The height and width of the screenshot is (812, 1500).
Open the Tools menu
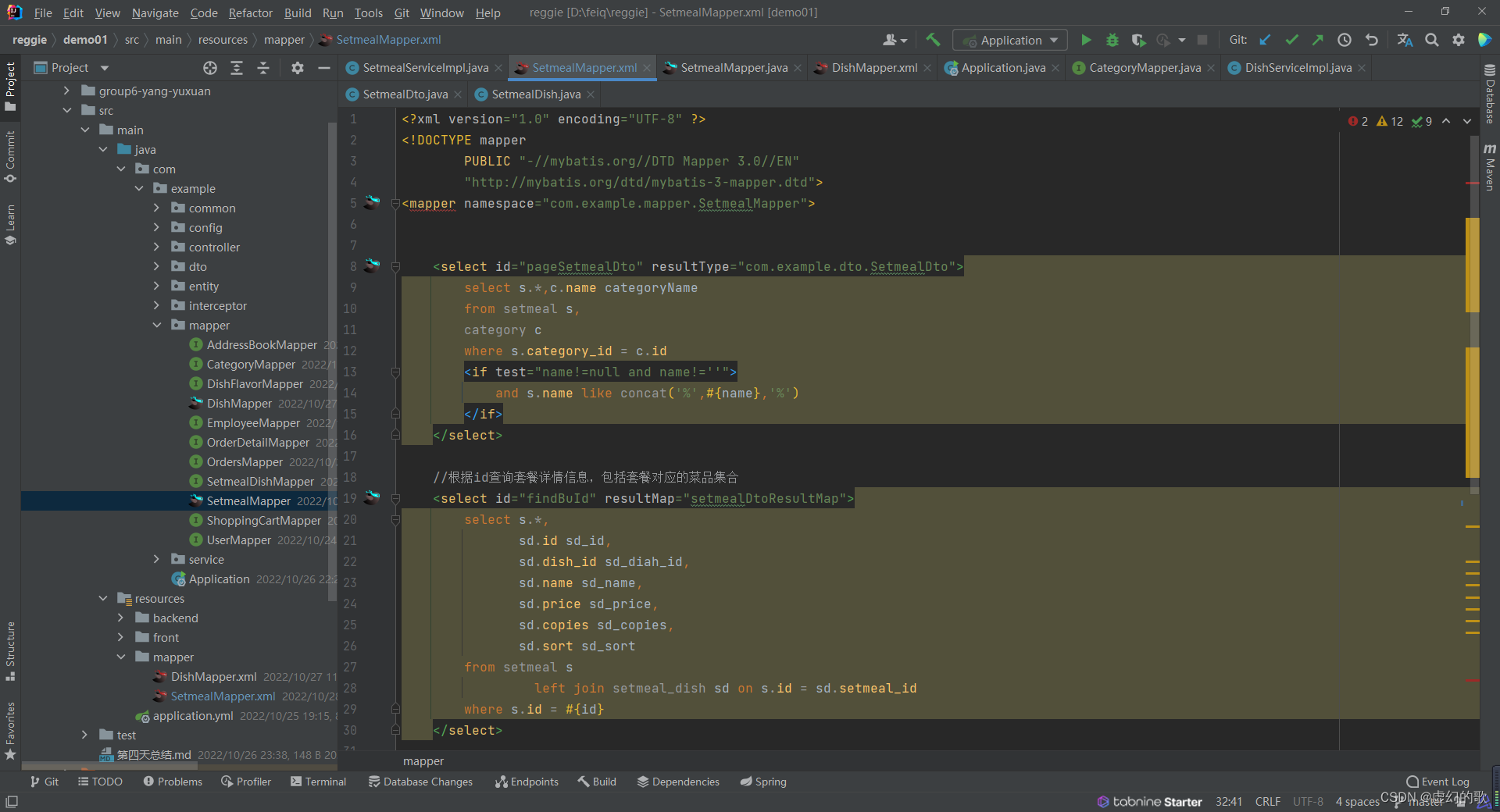(368, 12)
